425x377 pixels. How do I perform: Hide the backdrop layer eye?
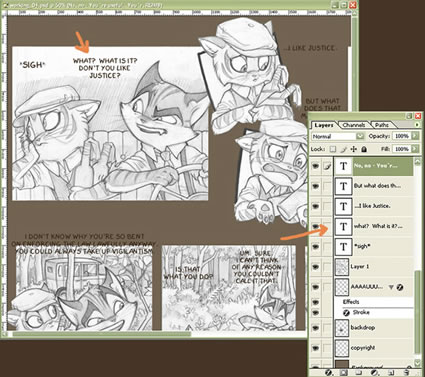[315, 328]
